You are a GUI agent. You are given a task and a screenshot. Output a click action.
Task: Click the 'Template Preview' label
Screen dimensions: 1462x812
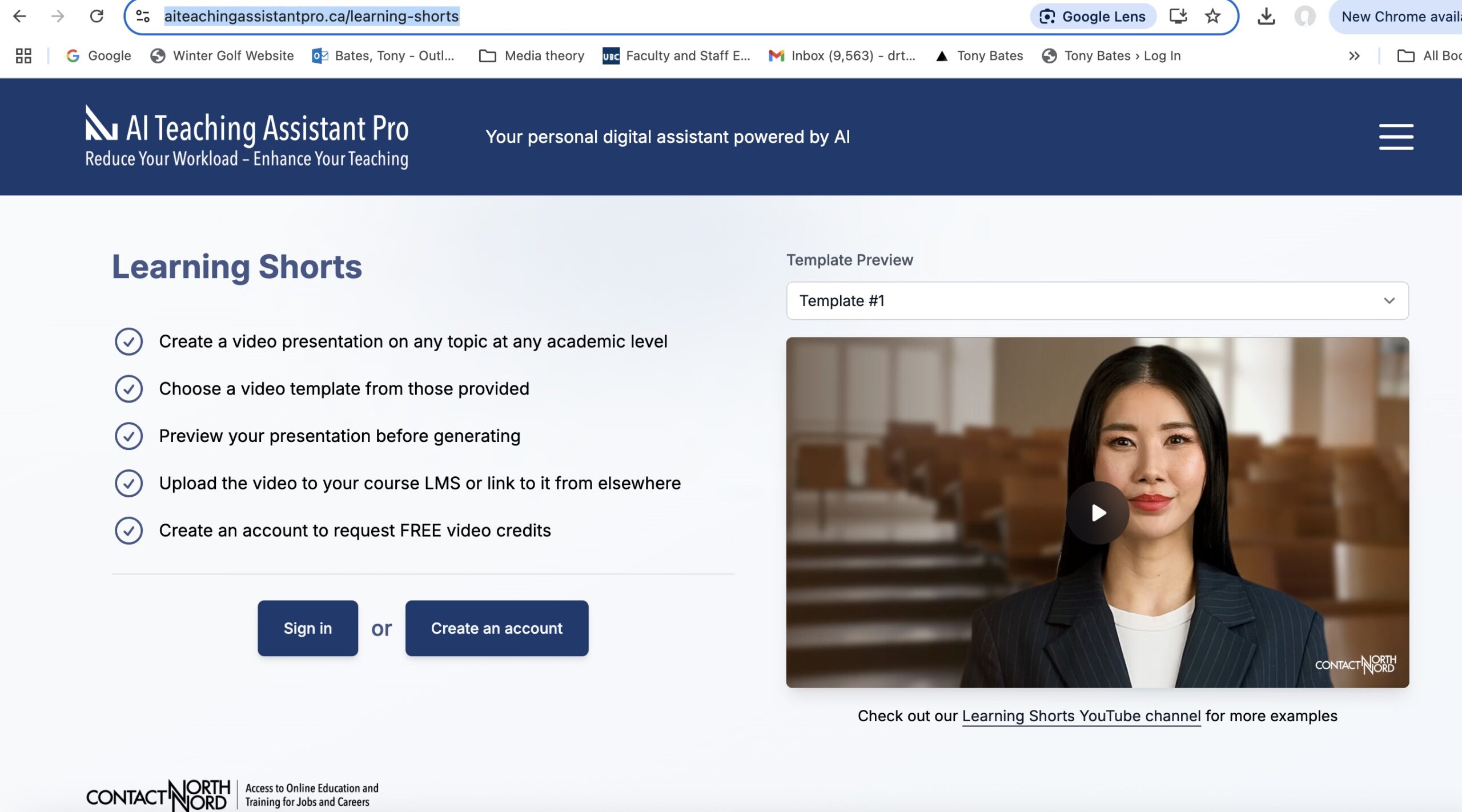[850, 260]
